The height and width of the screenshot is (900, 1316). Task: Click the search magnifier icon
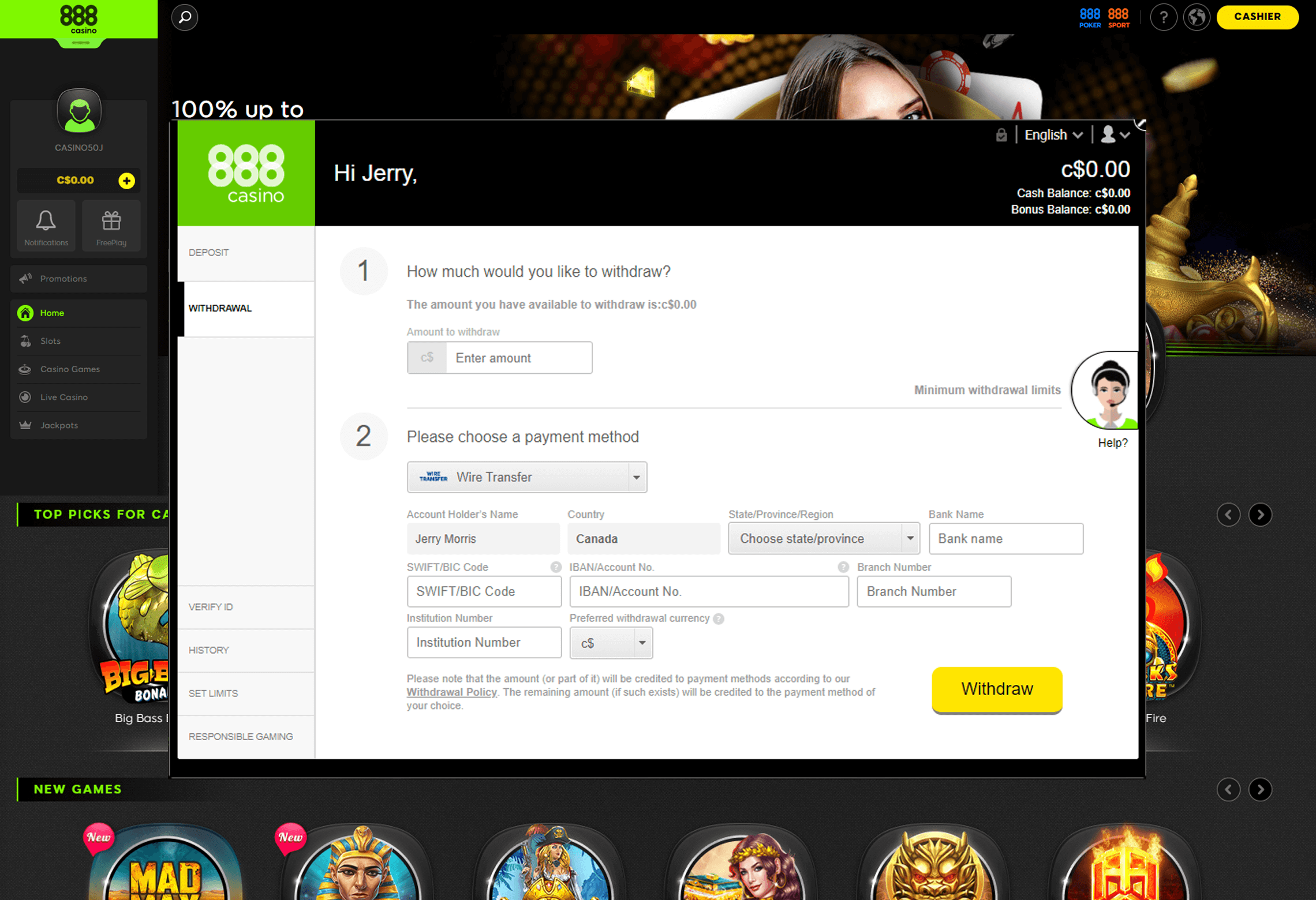click(185, 17)
